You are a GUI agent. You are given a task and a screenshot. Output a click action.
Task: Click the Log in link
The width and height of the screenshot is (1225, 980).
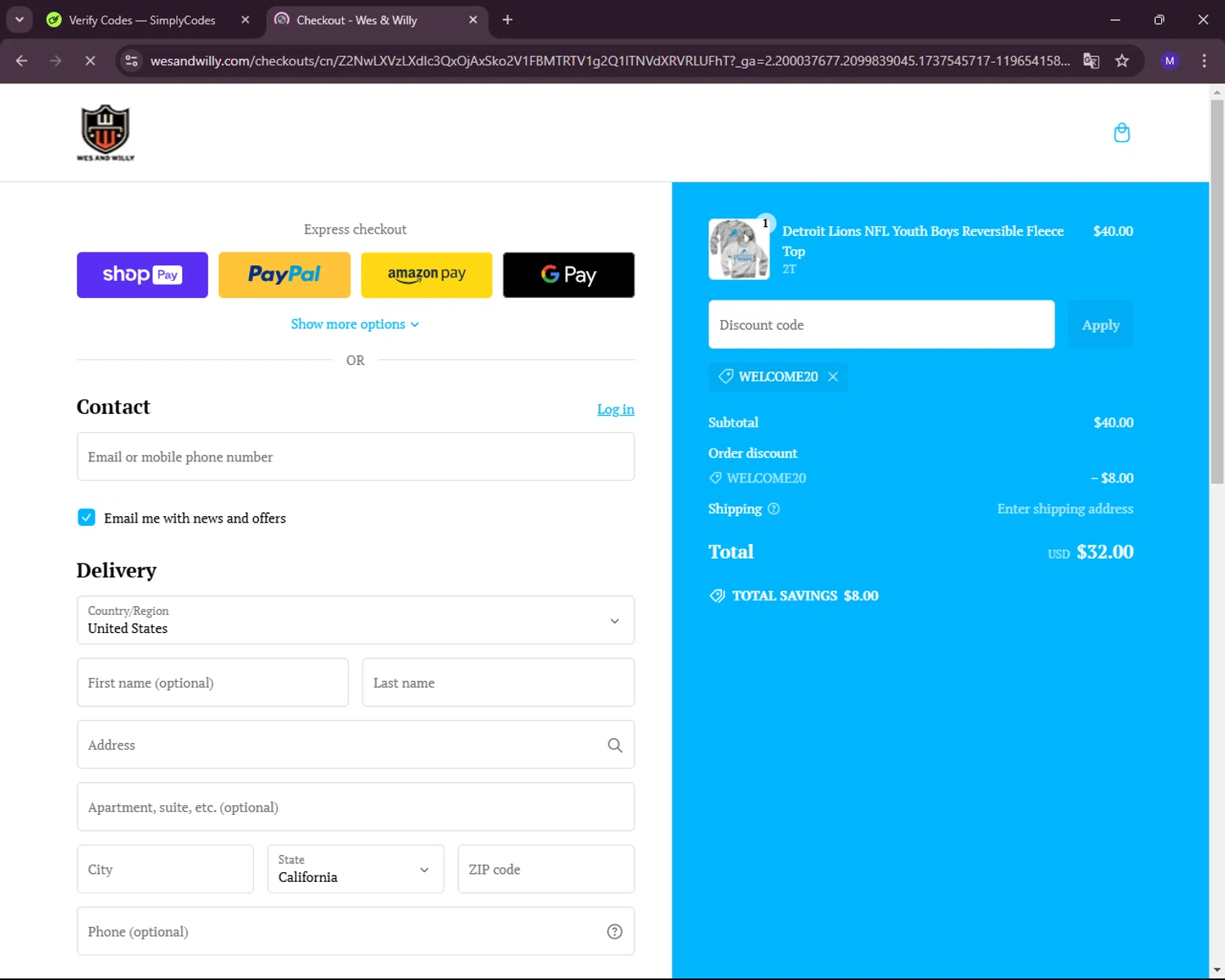[616, 409]
